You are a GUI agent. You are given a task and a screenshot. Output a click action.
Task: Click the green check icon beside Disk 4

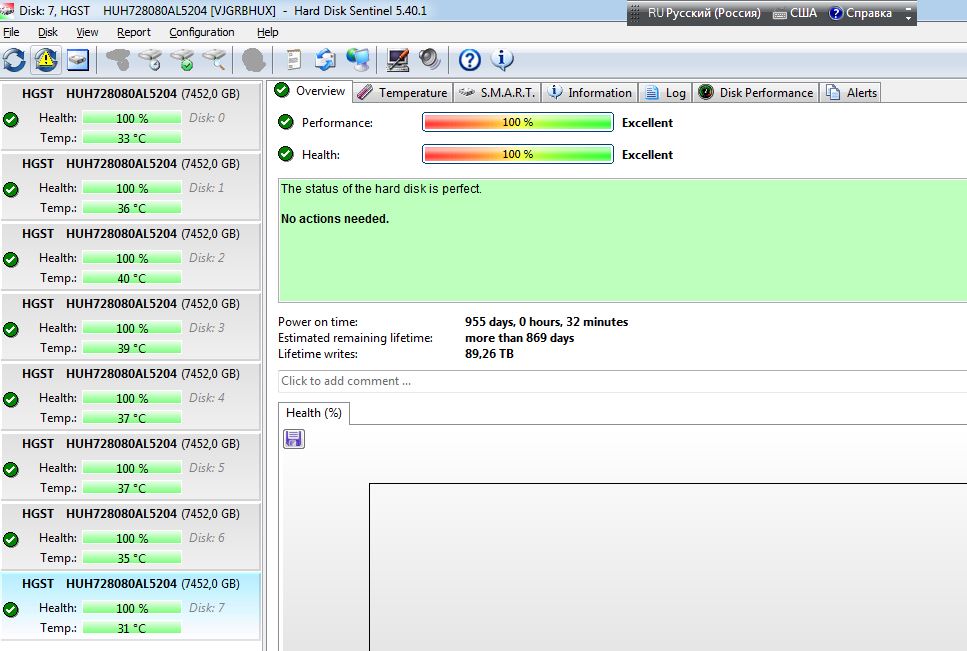pyautogui.click(x=10, y=399)
